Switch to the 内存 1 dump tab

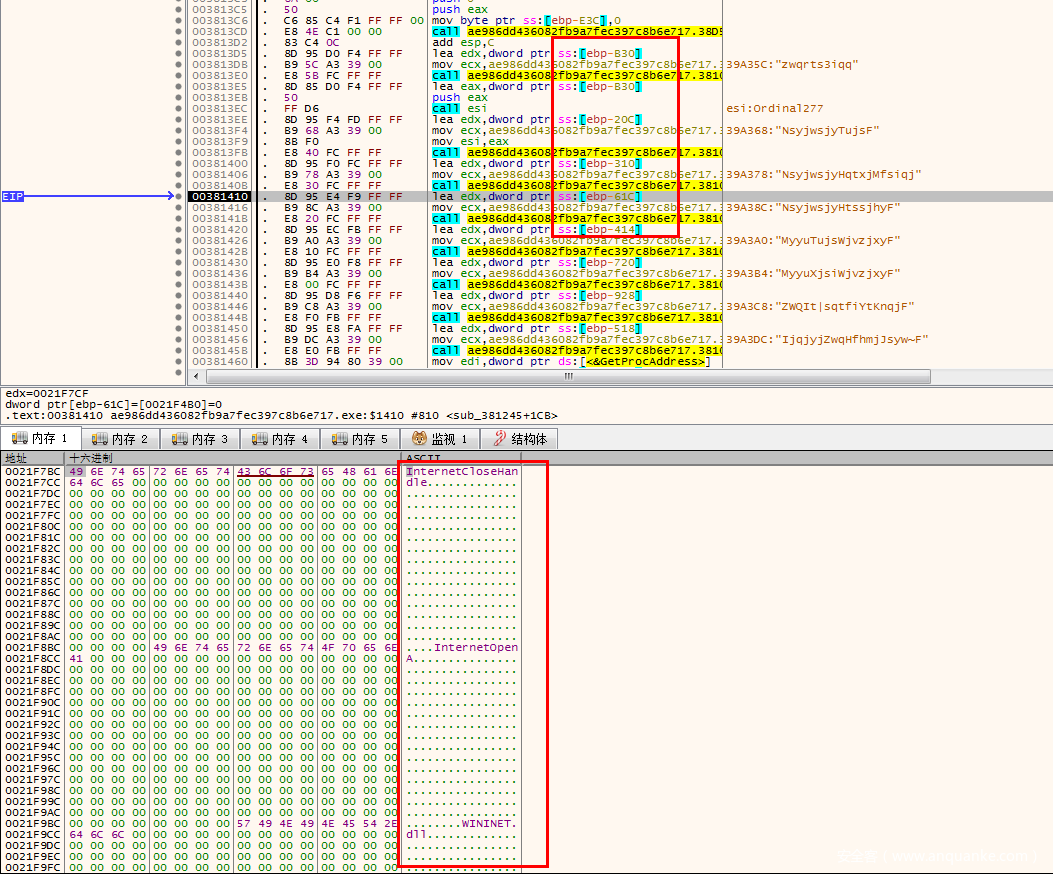pos(40,439)
